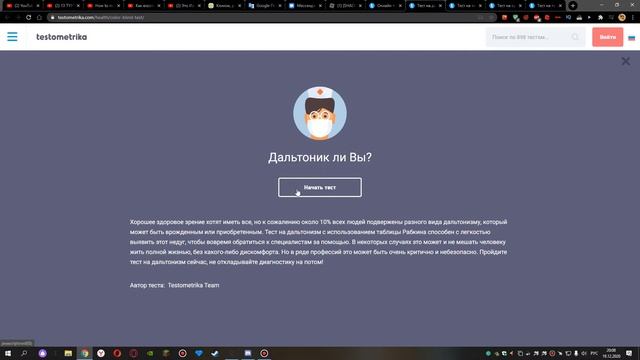This screenshot has height=360, width=640.
Task: Switch to the Мессенджер tab
Action: (304, 6)
